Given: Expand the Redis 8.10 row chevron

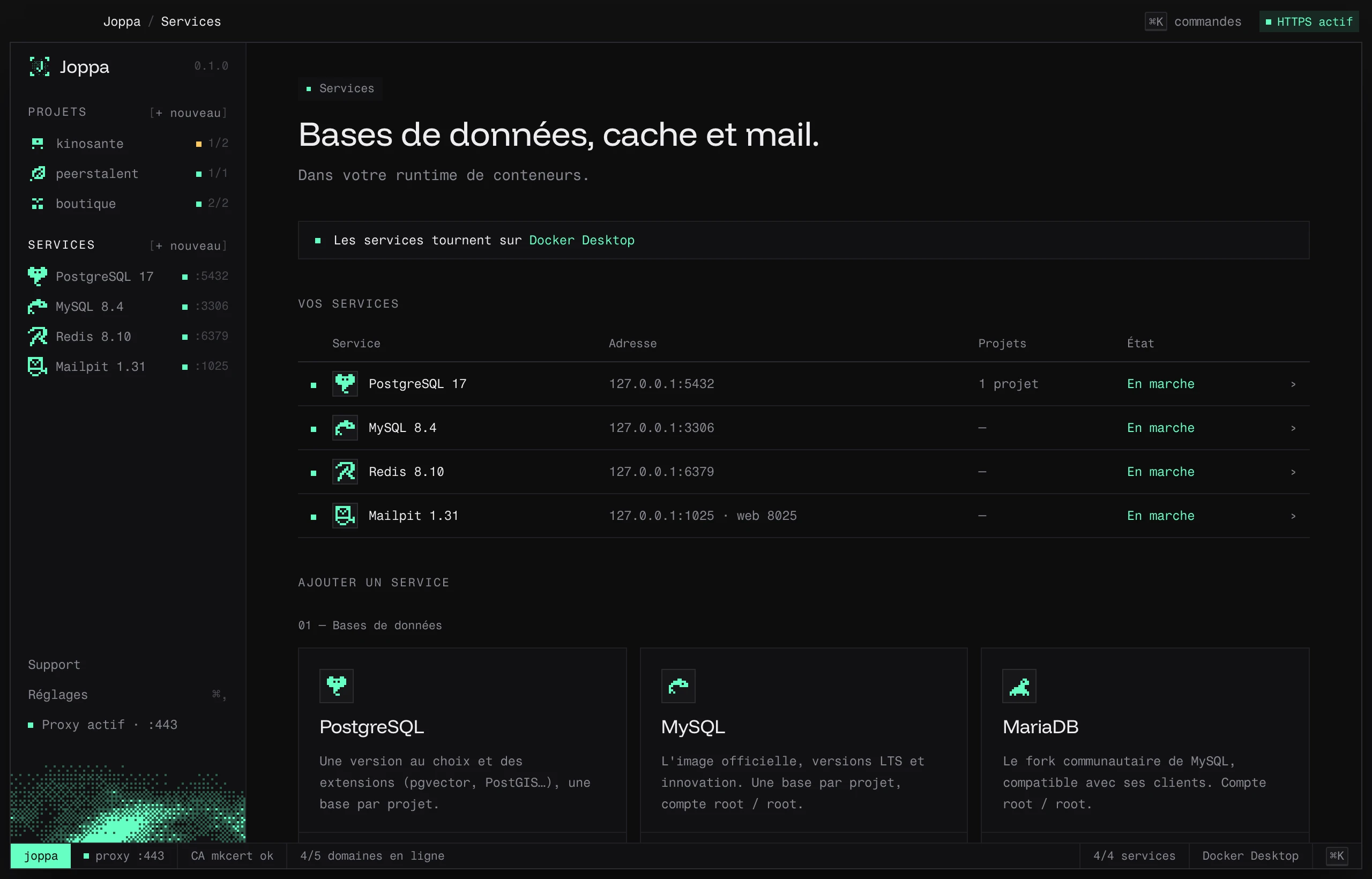Looking at the screenshot, I should point(1293,472).
